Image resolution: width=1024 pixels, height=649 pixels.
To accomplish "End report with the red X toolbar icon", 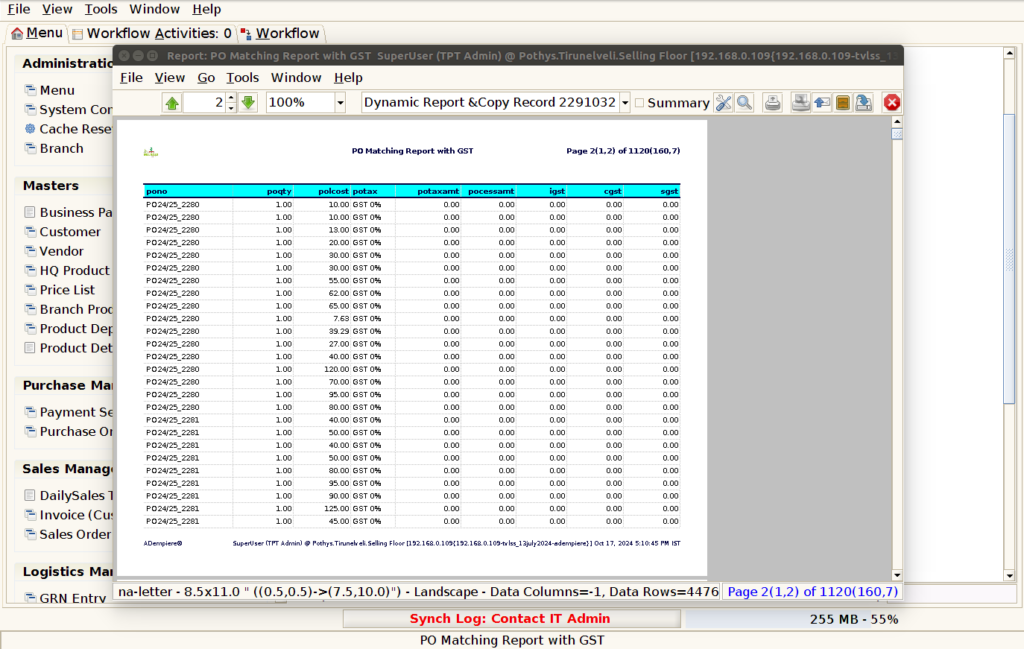I will click(x=892, y=103).
